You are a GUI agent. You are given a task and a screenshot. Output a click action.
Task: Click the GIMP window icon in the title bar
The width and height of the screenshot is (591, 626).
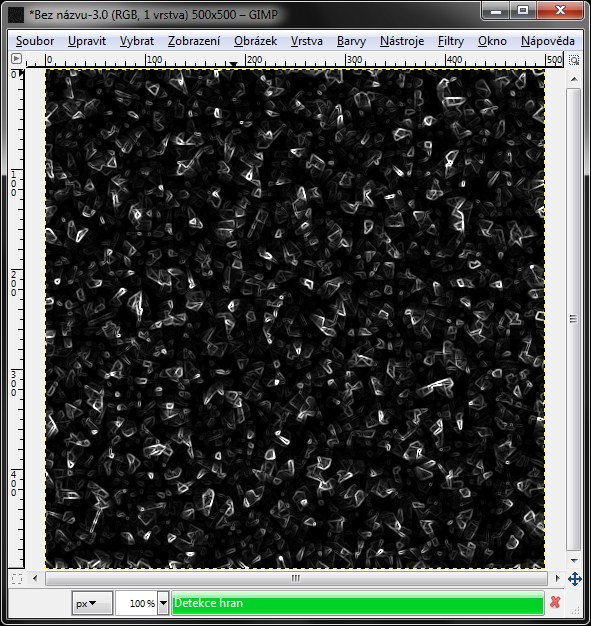pyautogui.click(x=16, y=15)
